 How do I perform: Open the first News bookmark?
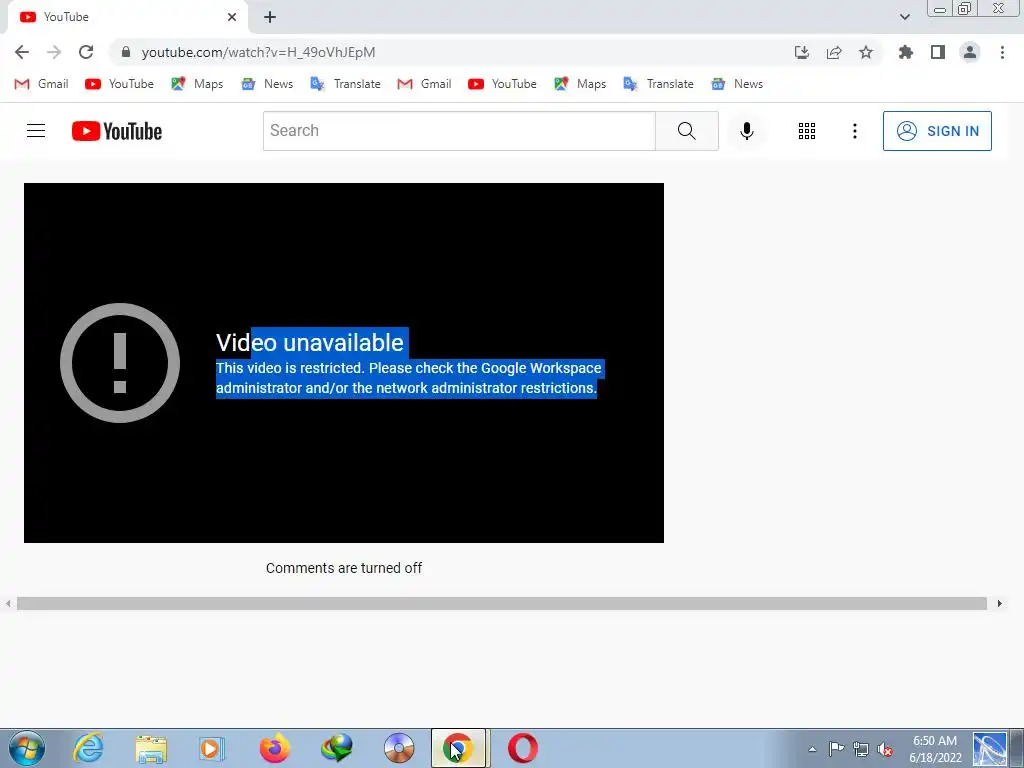[267, 84]
